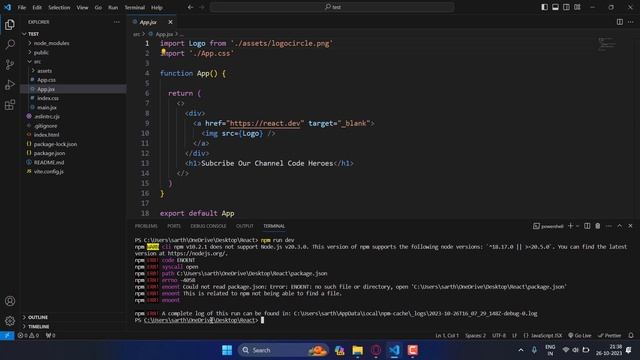640x360 pixels.
Task: Click Go Live in status bar
Action: coord(580,336)
